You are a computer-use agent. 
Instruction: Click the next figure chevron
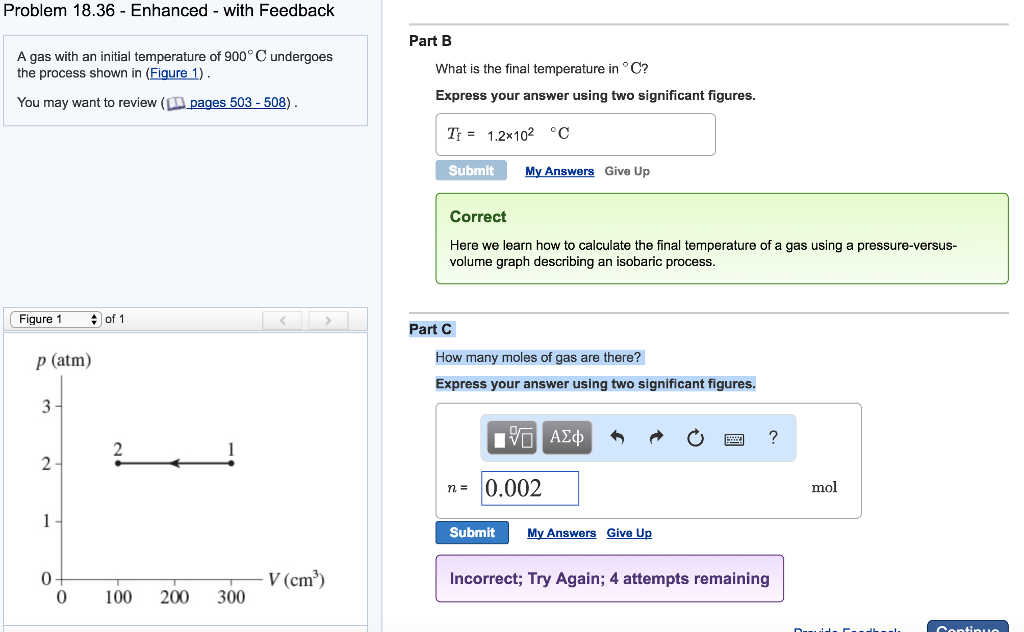(x=328, y=319)
